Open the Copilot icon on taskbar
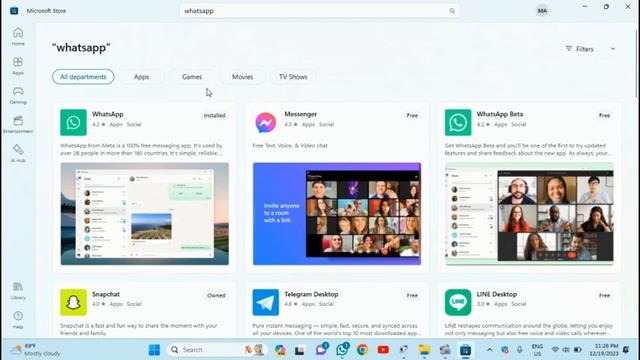 point(280,350)
